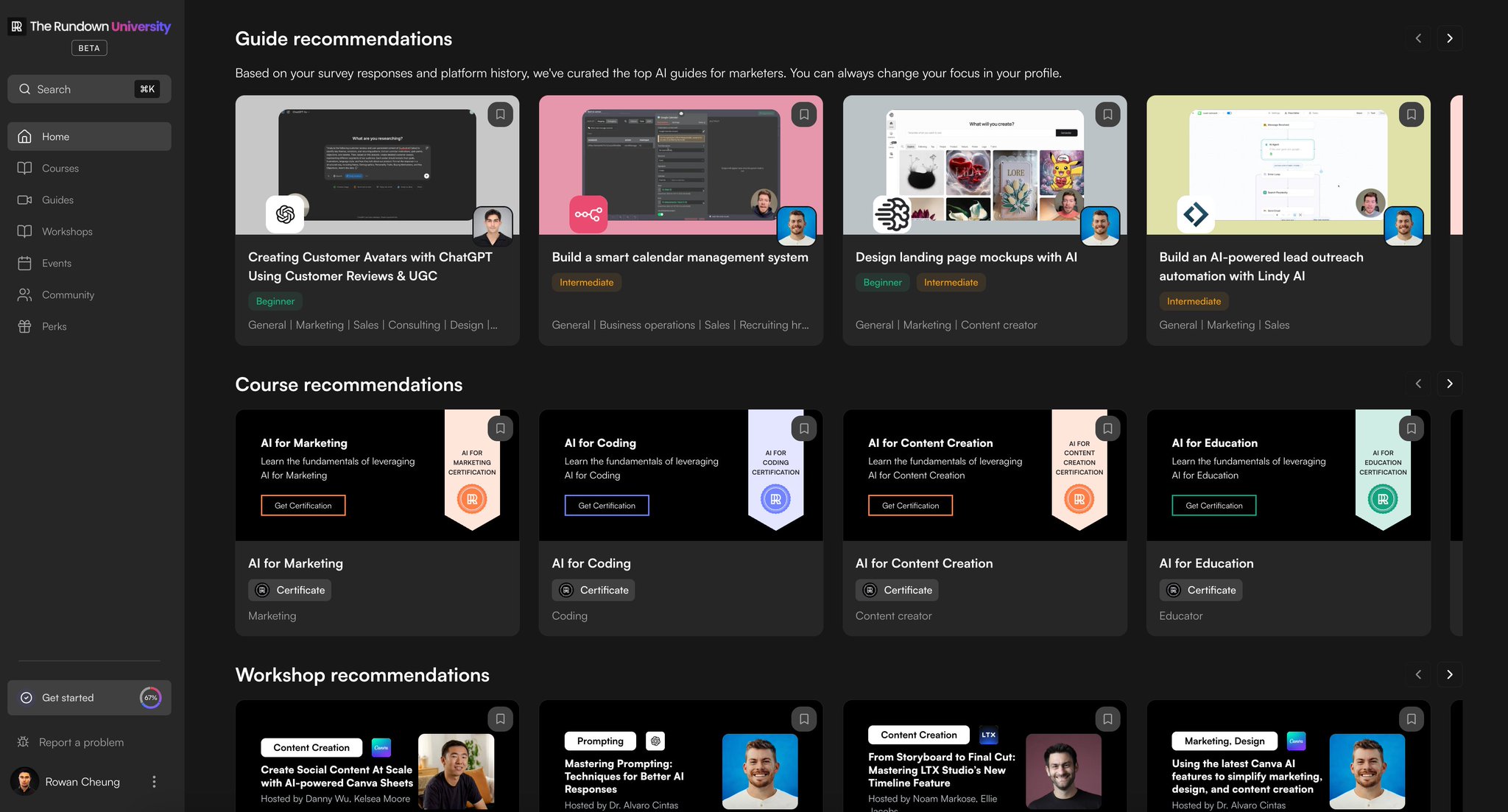Click Get Certification for AI for Coding
This screenshot has width=1508, height=812.
pyautogui.click(x=607, y=505)
